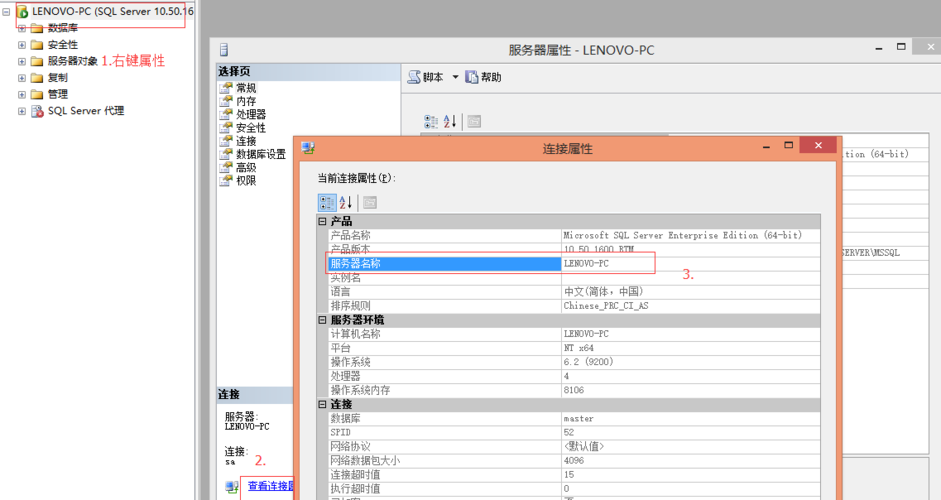Collapse the LENOVO-PC server node
The height and width of the screenshot is (500, 941).
[x=7, y=11]
